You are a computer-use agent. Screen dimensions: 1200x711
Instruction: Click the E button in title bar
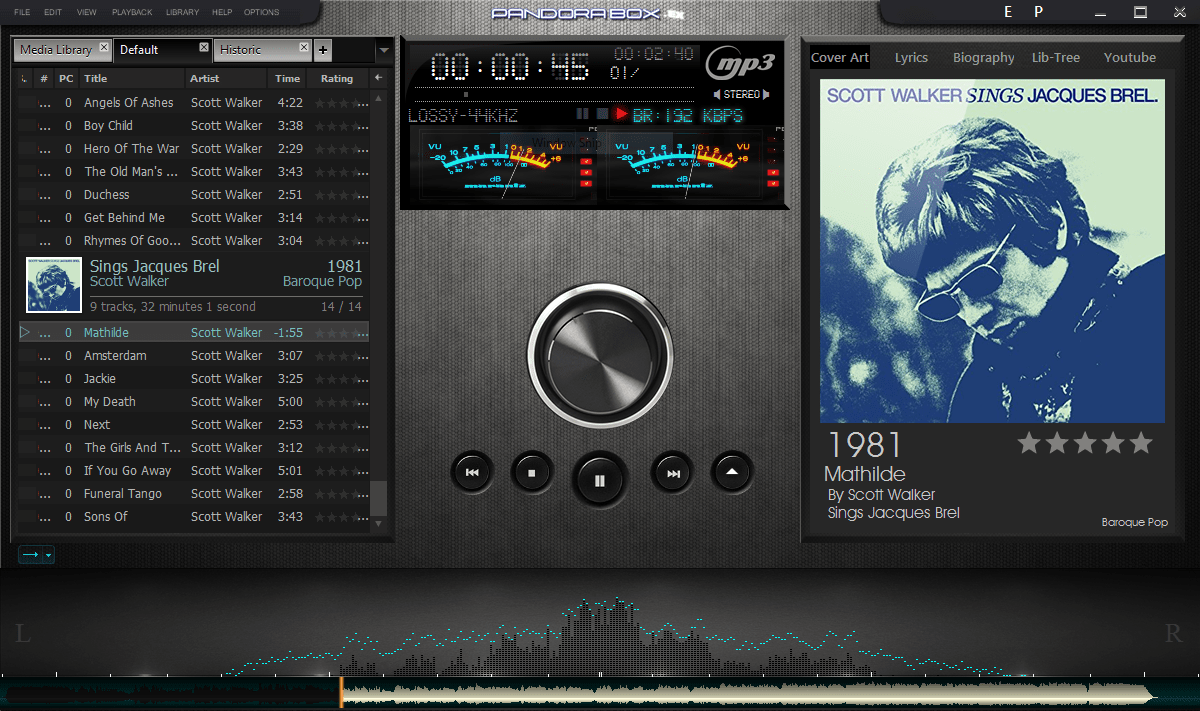point(1007,12)
